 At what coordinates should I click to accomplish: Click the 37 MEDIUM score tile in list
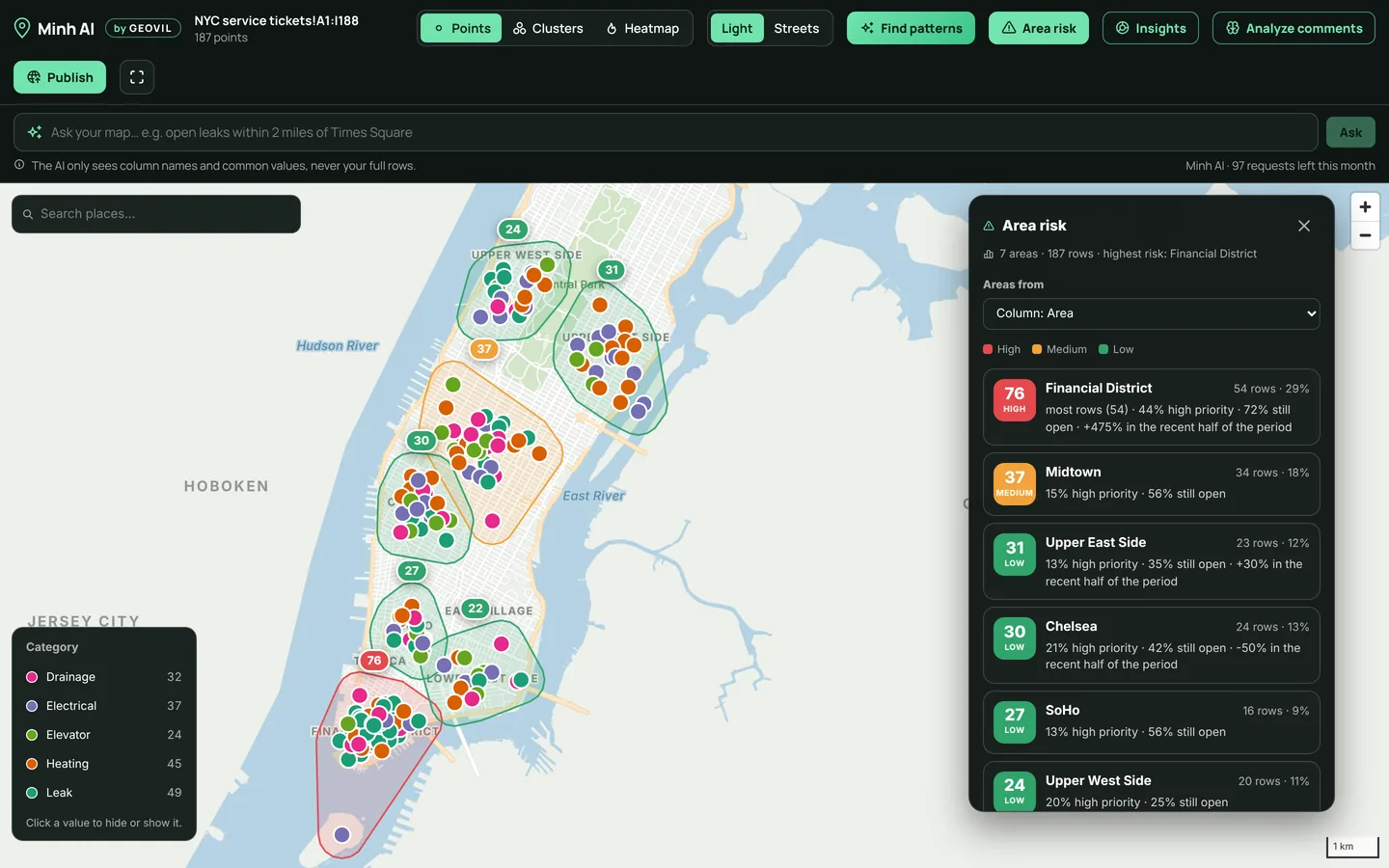pos(1015,483)
